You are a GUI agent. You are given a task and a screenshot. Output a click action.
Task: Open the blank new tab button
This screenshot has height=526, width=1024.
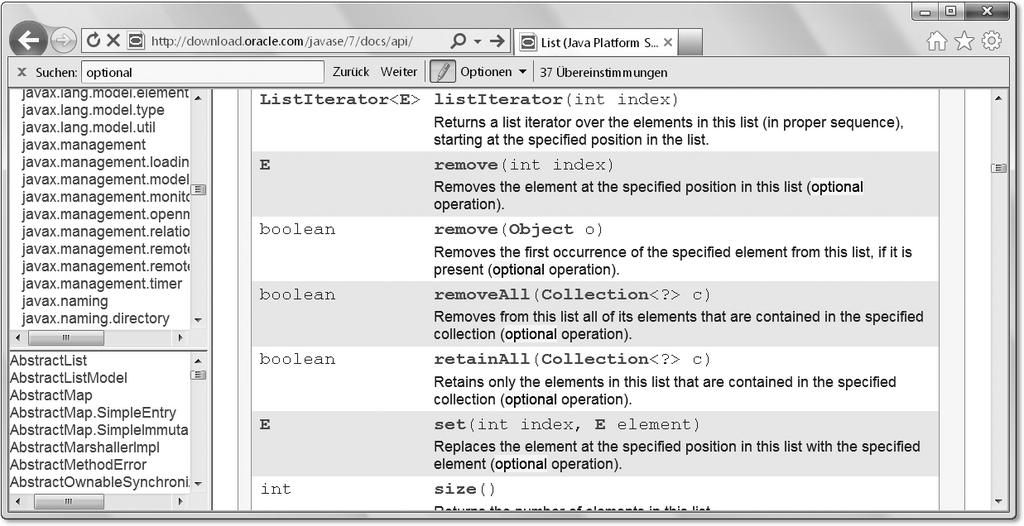pos(690,42)
